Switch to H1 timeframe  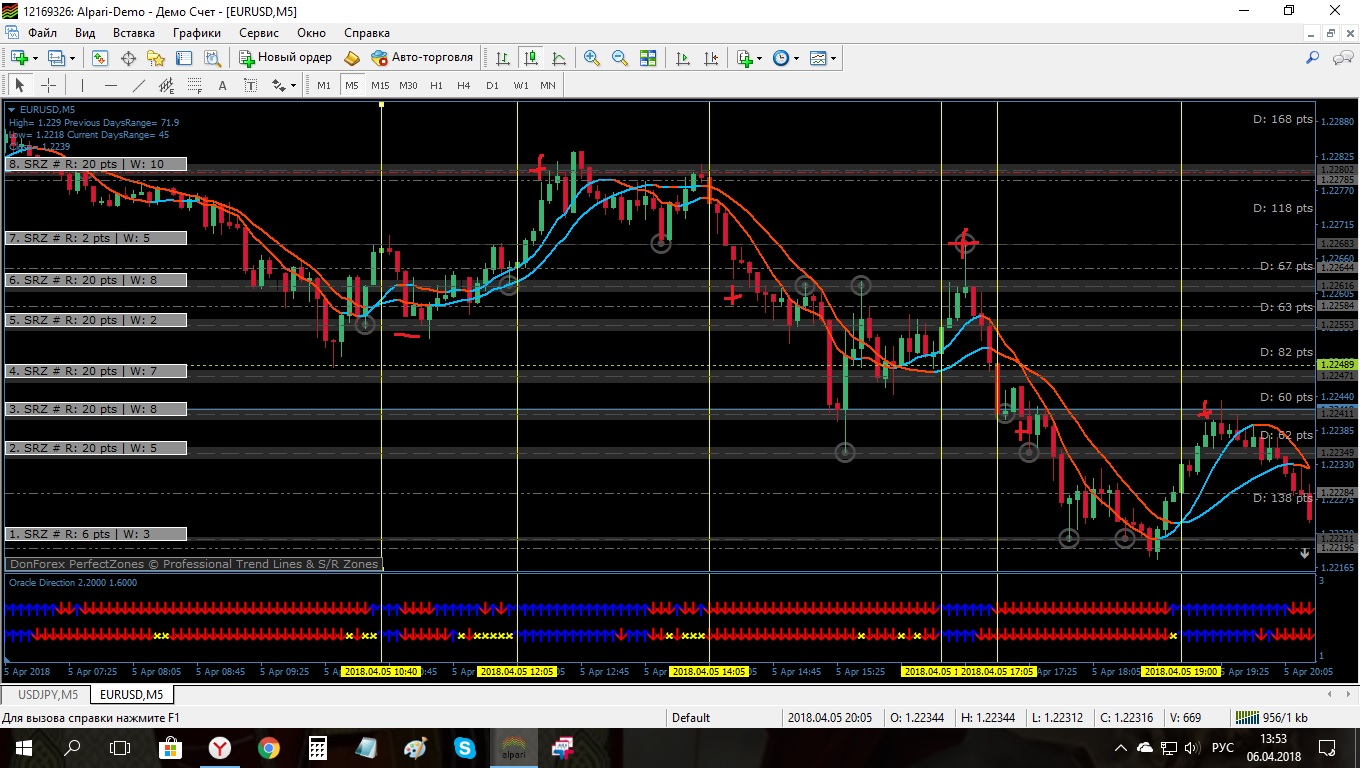(436, 85)
